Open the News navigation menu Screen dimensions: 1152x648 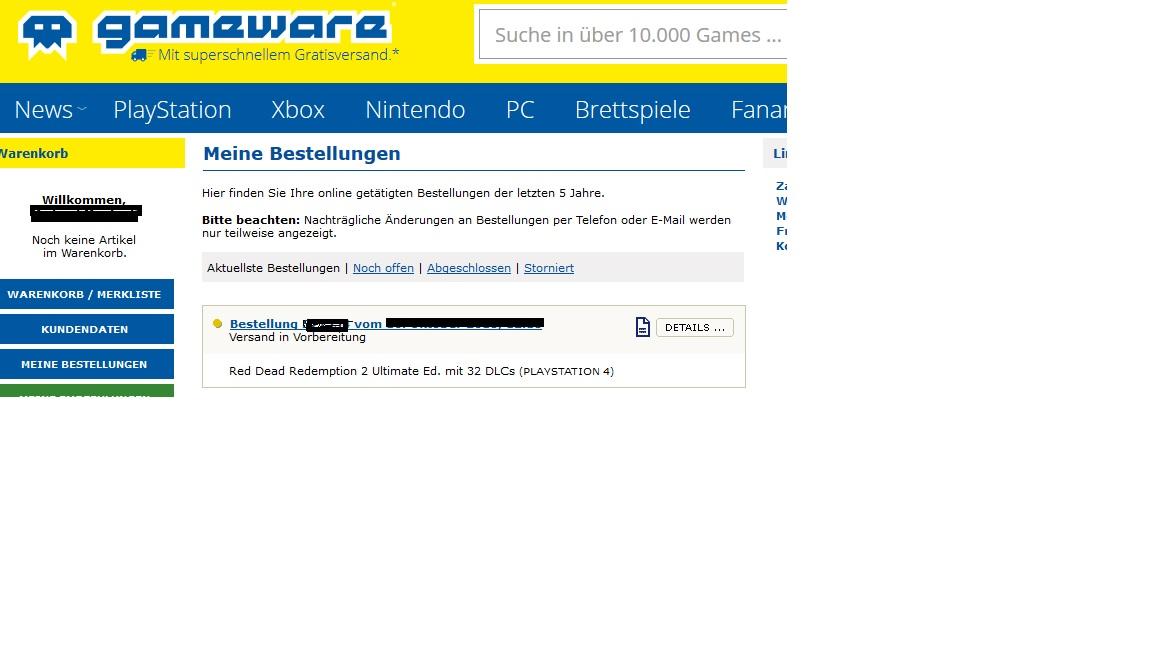[x=43, y=109]
